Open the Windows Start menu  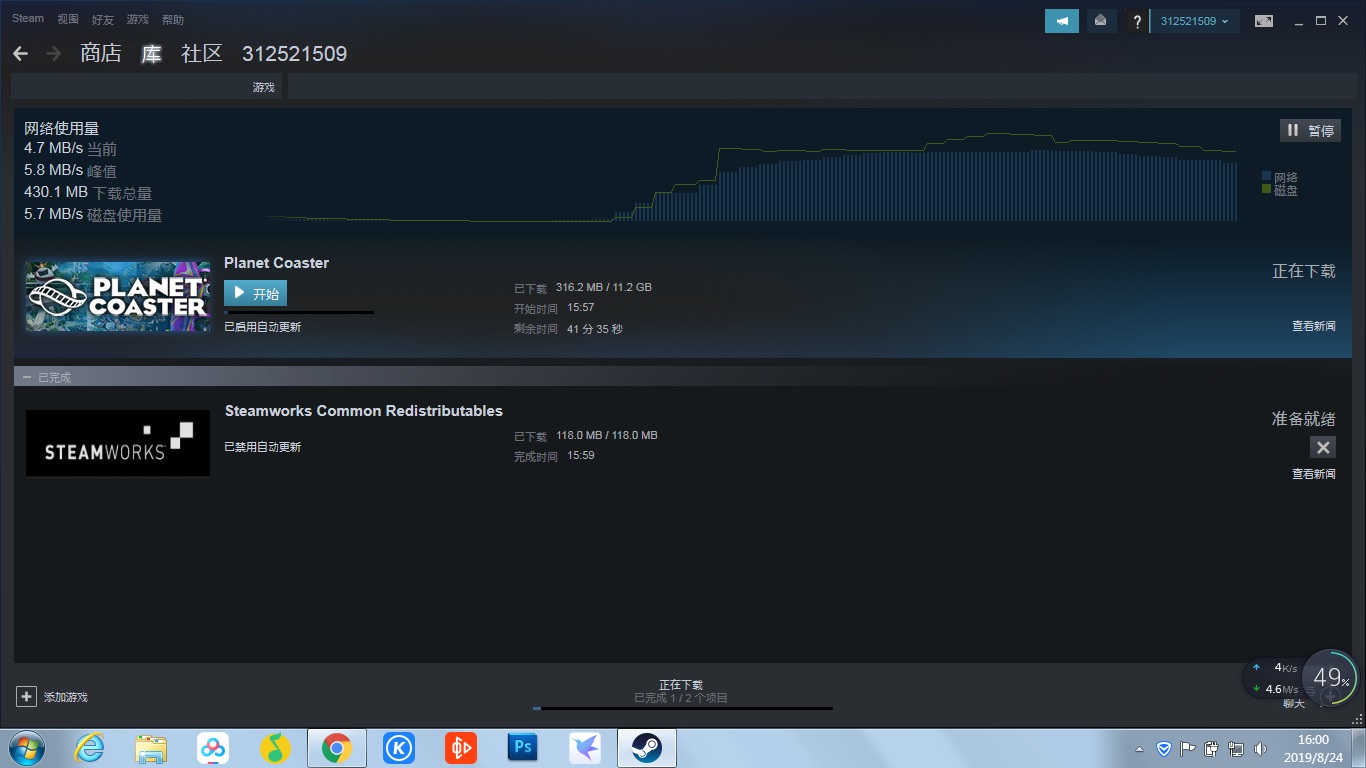[25, 748]
